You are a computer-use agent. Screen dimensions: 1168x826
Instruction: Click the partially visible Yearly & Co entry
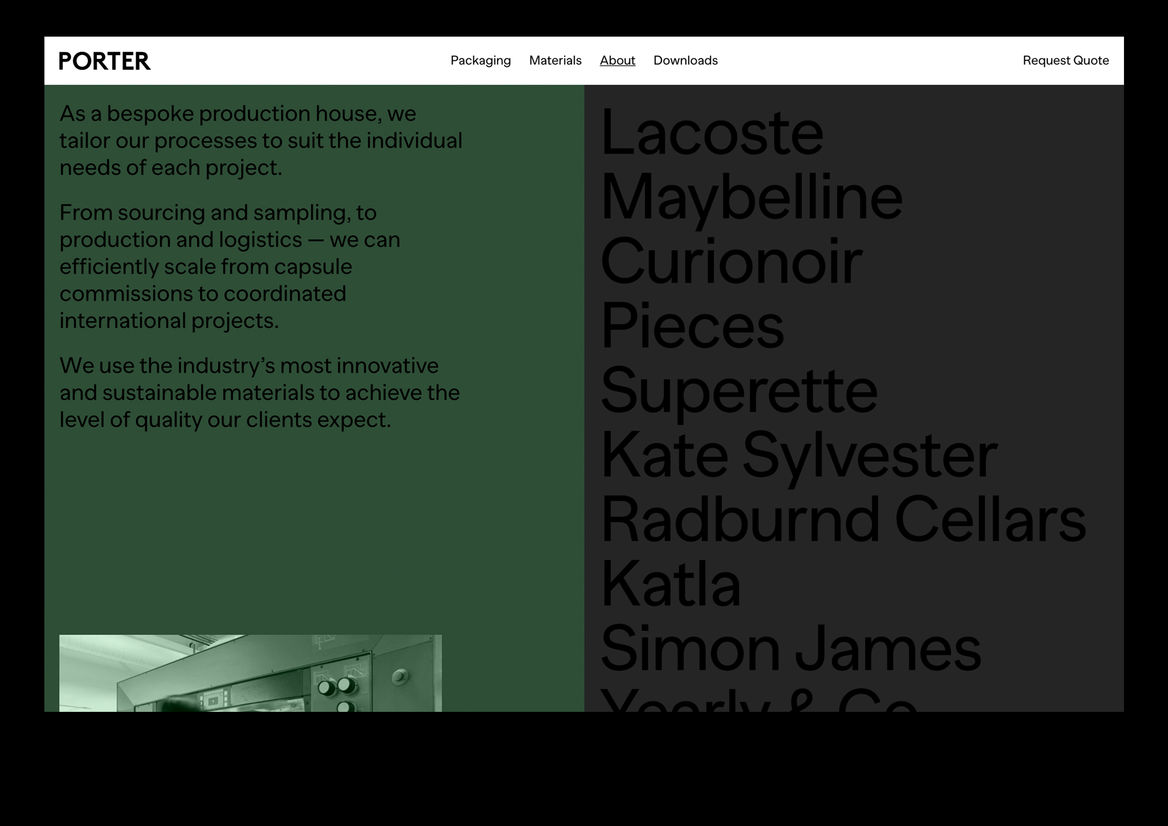pos(758,698)
